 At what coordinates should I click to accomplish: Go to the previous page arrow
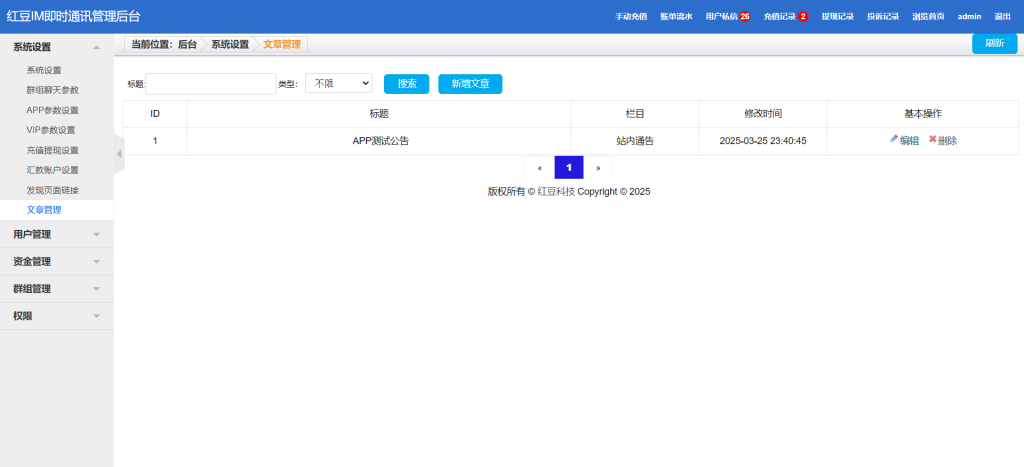pos(540,168)
